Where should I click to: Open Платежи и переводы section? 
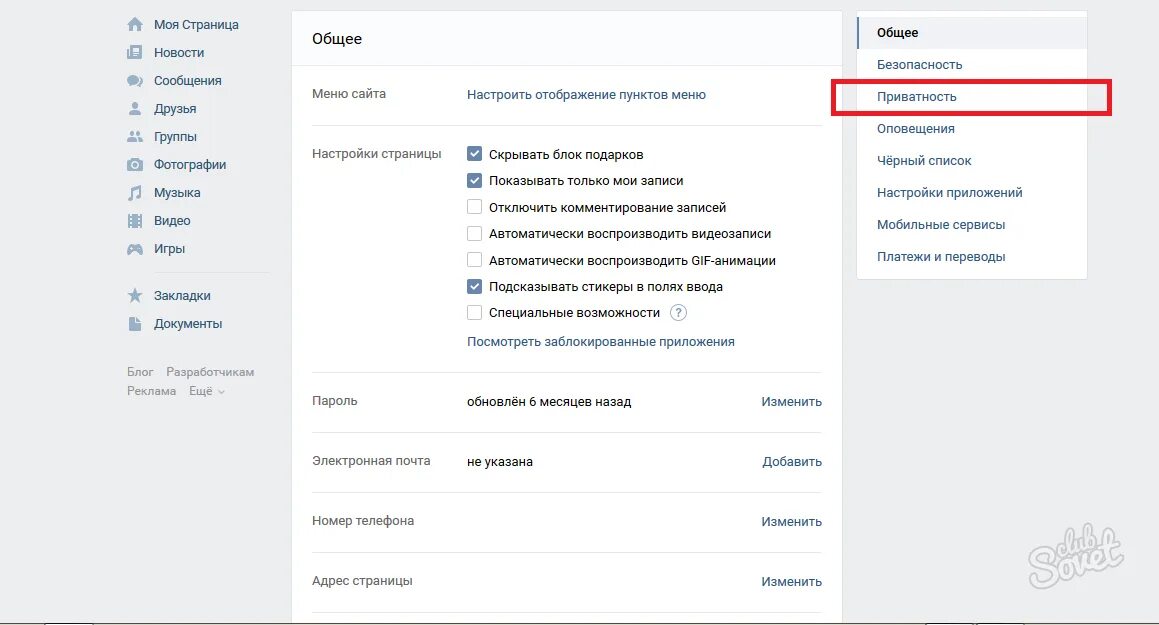click(972, 256)
